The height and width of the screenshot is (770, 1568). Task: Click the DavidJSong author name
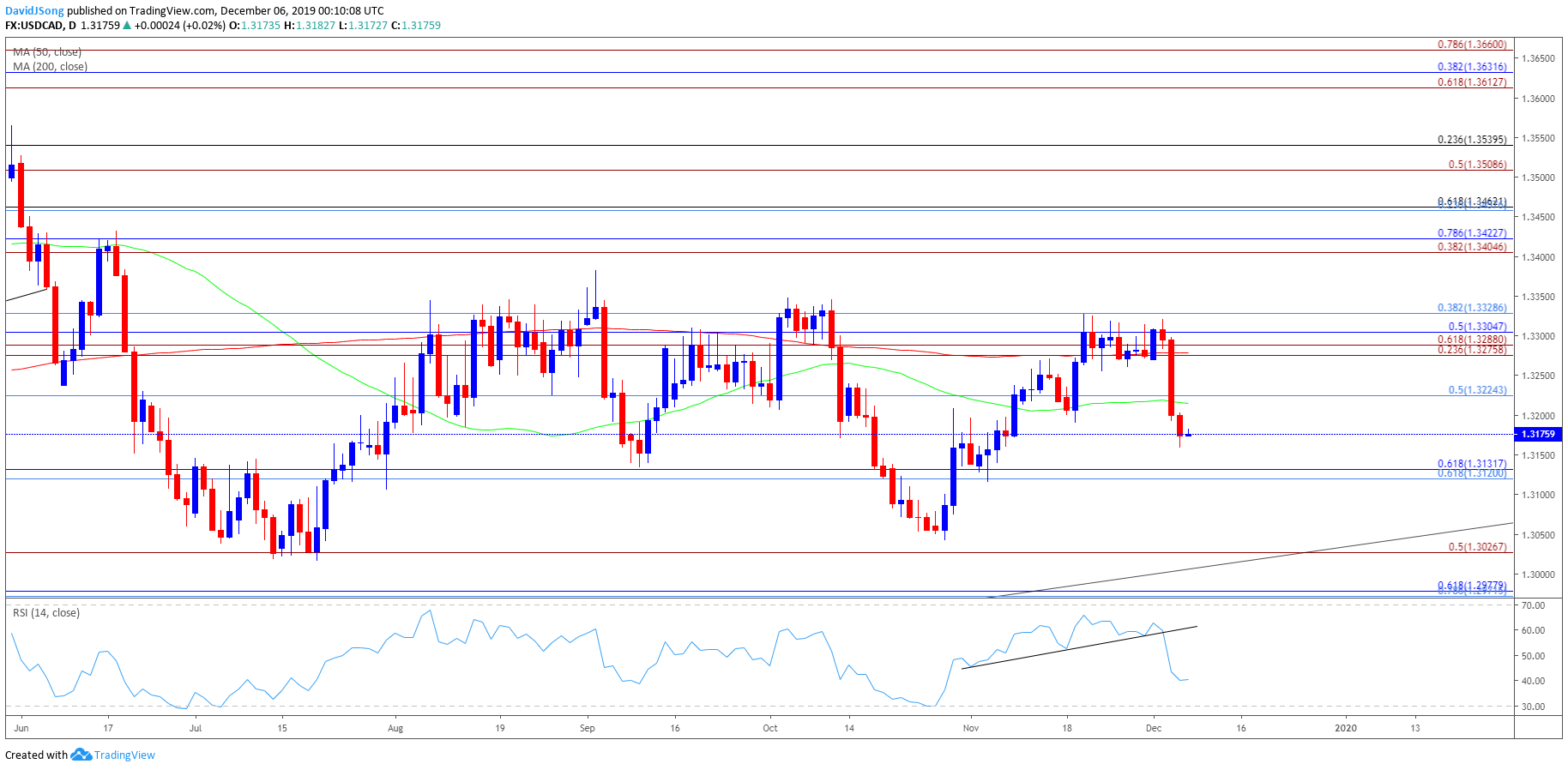point(34,11)
